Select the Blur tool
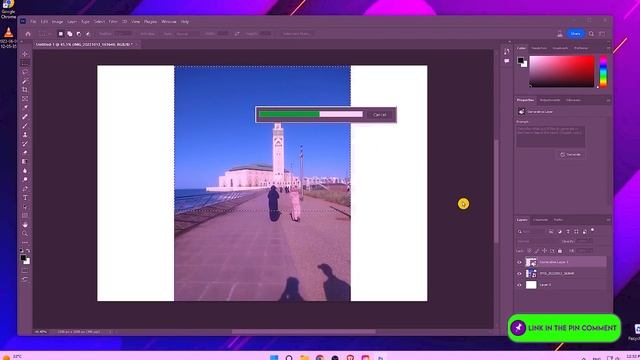Image resolution: width=640 pixels, height=360 pixels. coord(25,171)
